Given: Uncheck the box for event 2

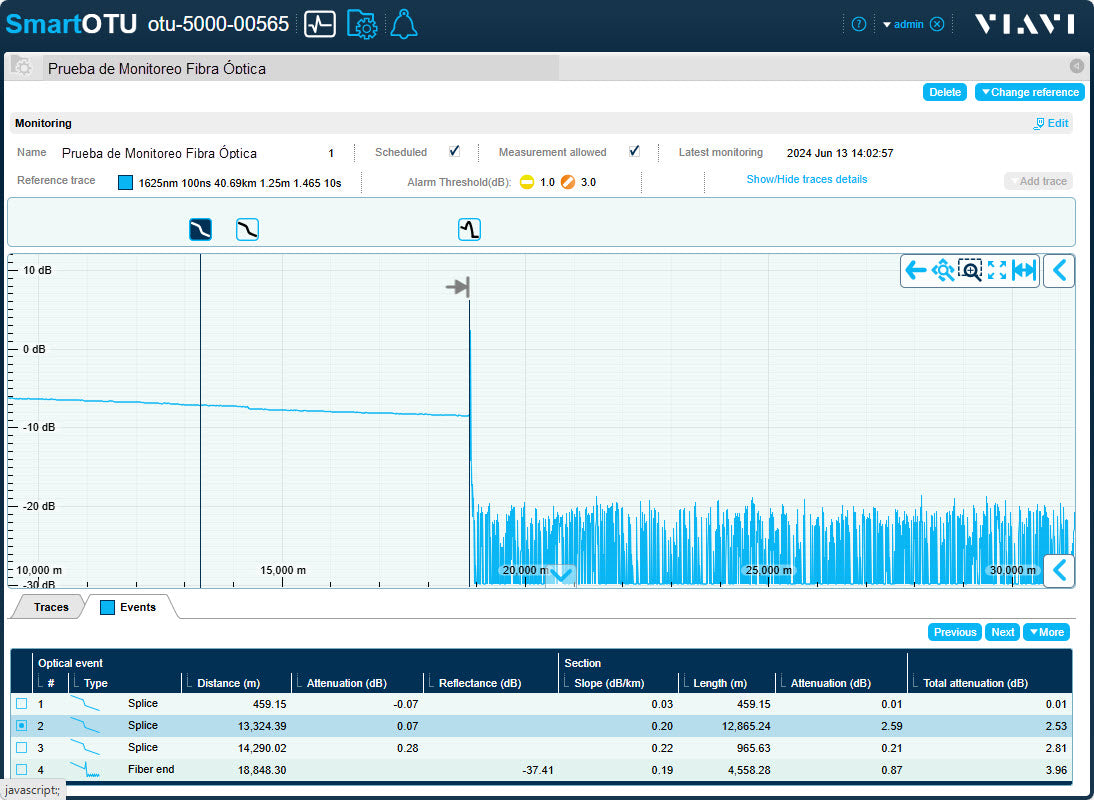Looking at the screenshot, I should (x=22, y=726).
